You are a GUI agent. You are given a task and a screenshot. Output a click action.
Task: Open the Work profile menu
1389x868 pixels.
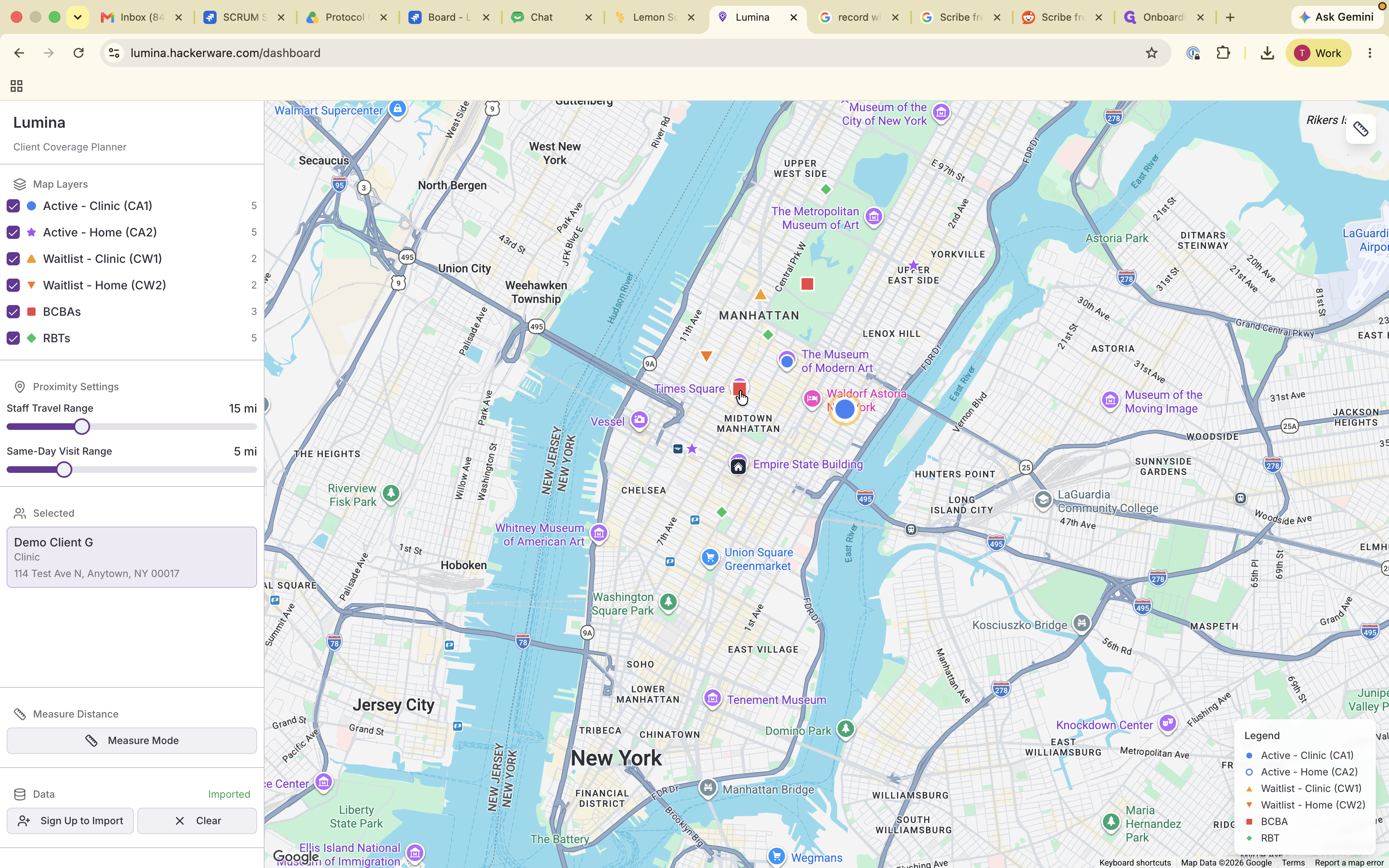pyautogui.click(x=1318, y=53)
